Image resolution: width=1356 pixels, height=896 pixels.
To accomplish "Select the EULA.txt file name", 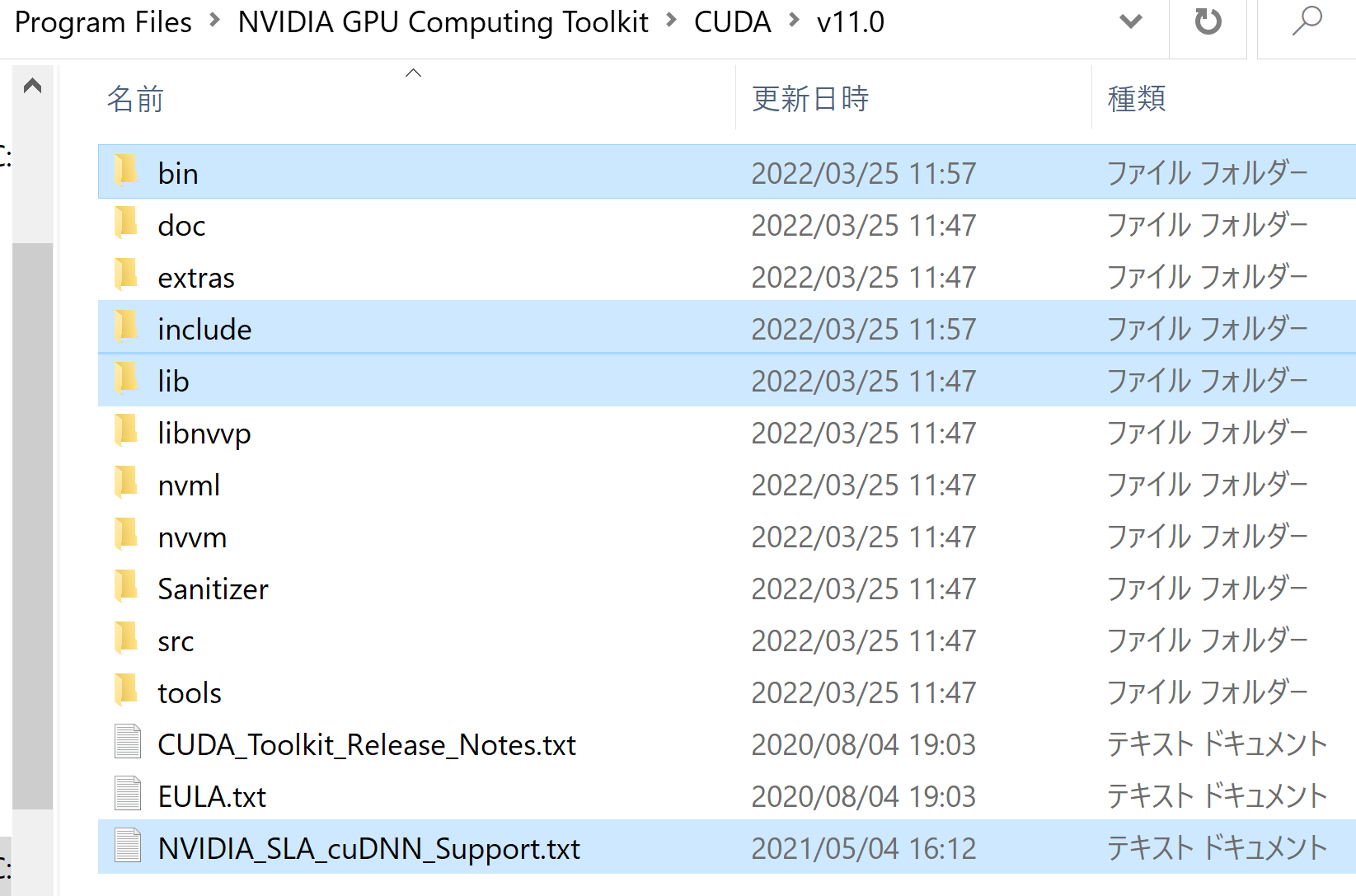I will pyautogui.click(x=212, y=796).
